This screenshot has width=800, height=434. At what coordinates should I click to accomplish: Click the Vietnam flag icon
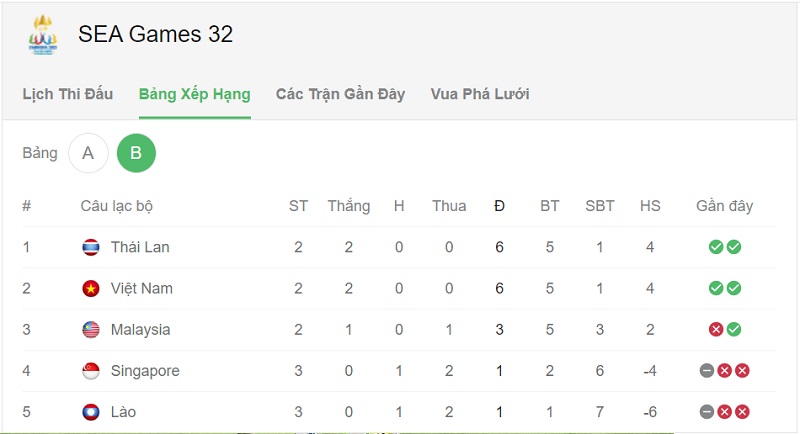click(x=91, y=289)
